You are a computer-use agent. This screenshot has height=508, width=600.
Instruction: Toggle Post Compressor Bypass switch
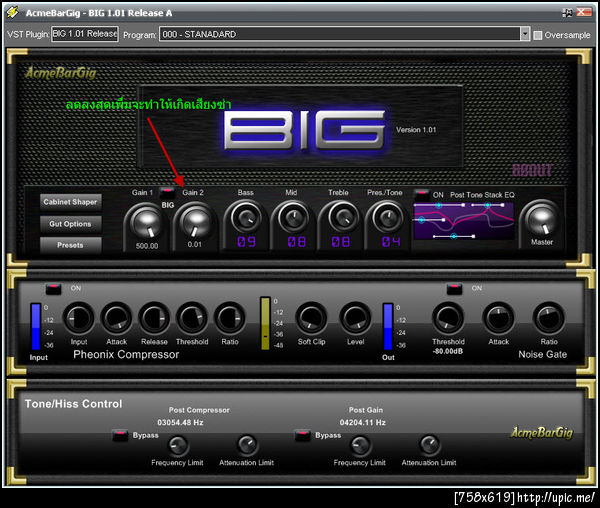tap(120, 435)
